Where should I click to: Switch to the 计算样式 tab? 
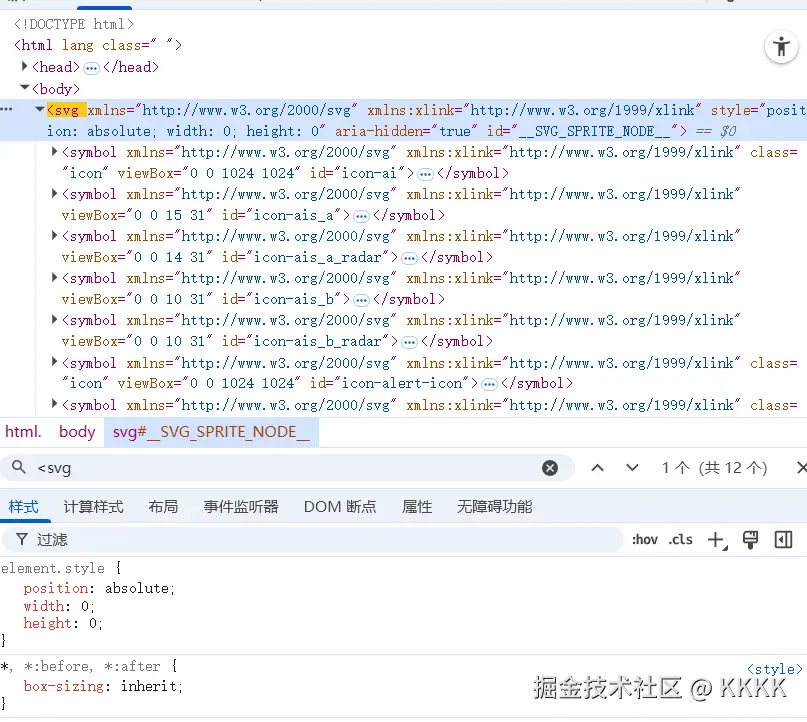click(93, 507)
